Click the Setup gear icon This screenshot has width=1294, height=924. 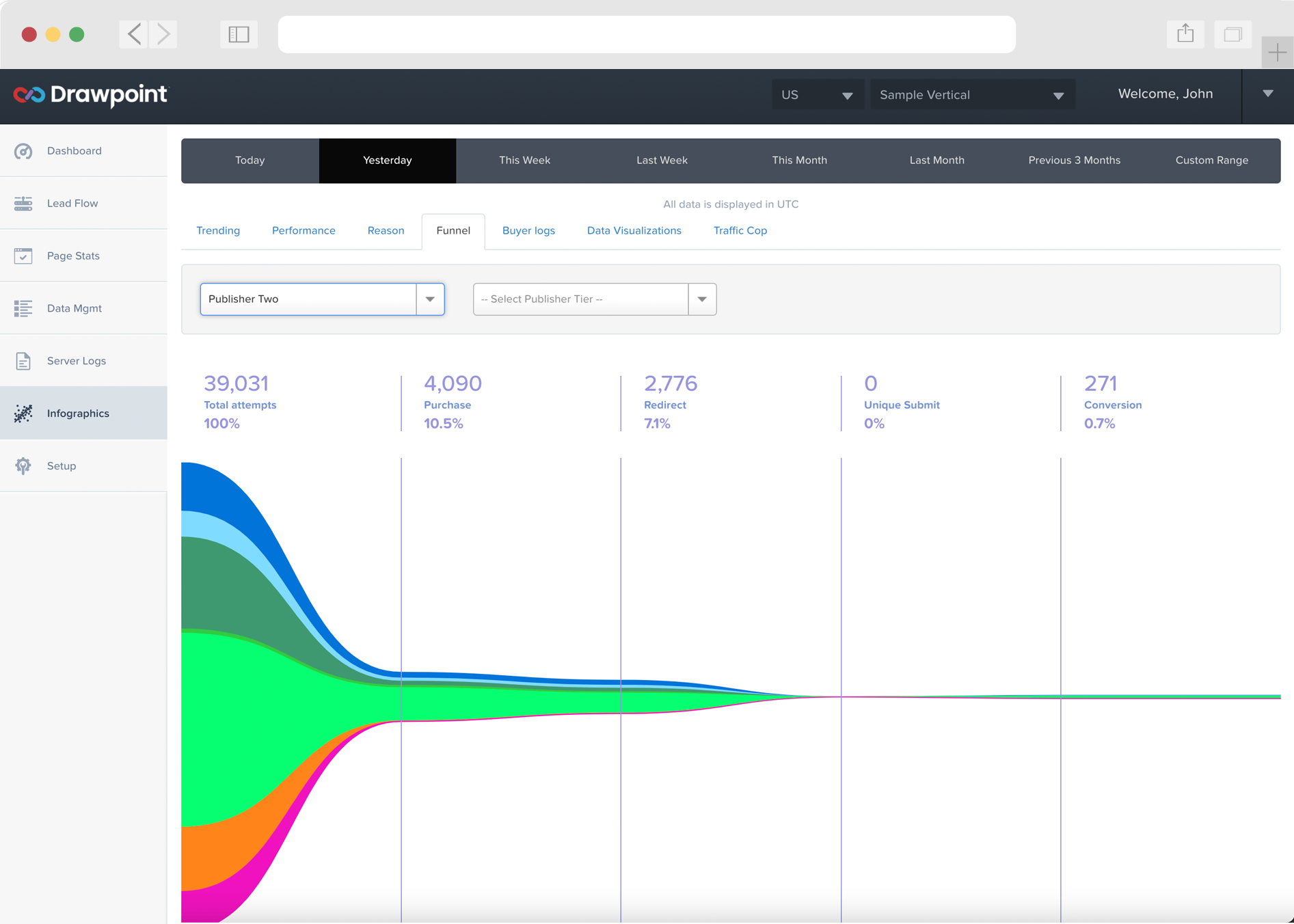pos(23,466)
